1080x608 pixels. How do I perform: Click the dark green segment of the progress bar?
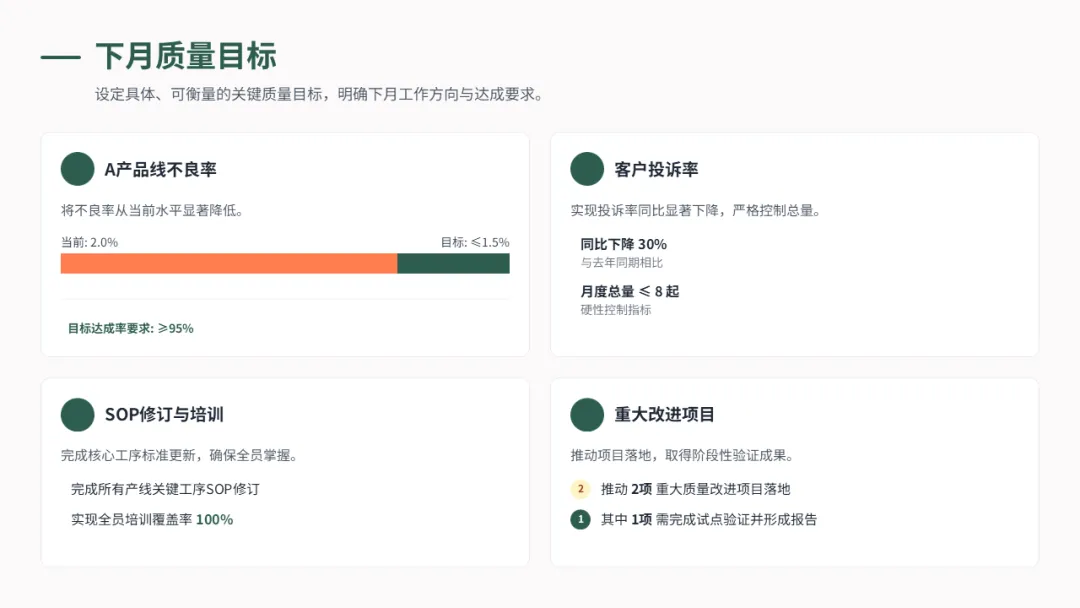click(x=453, y=263)
